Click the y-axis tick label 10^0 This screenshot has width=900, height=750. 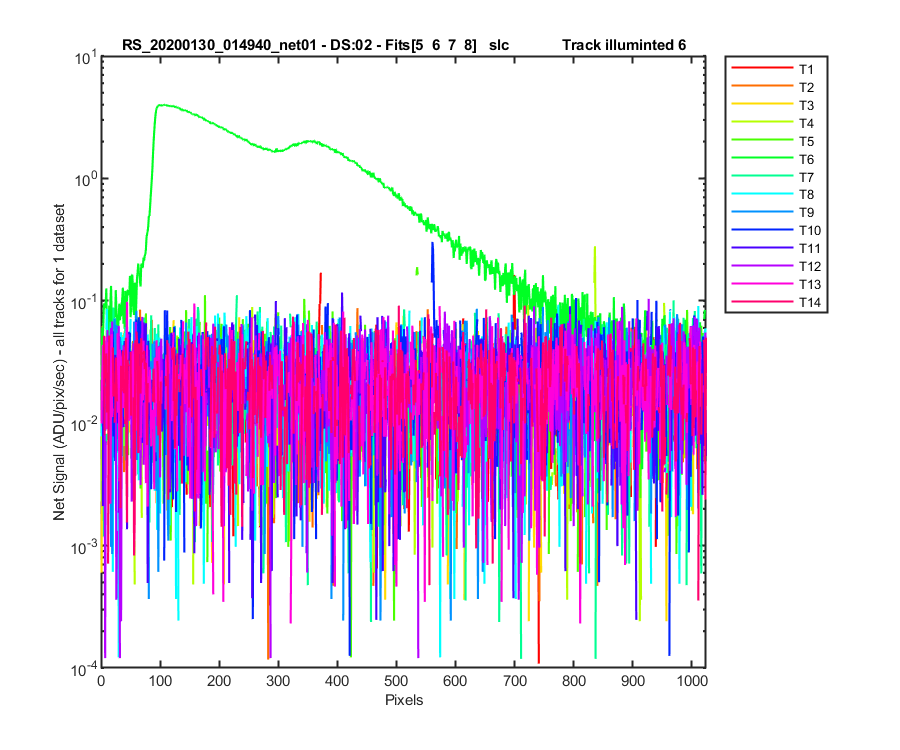84,180
